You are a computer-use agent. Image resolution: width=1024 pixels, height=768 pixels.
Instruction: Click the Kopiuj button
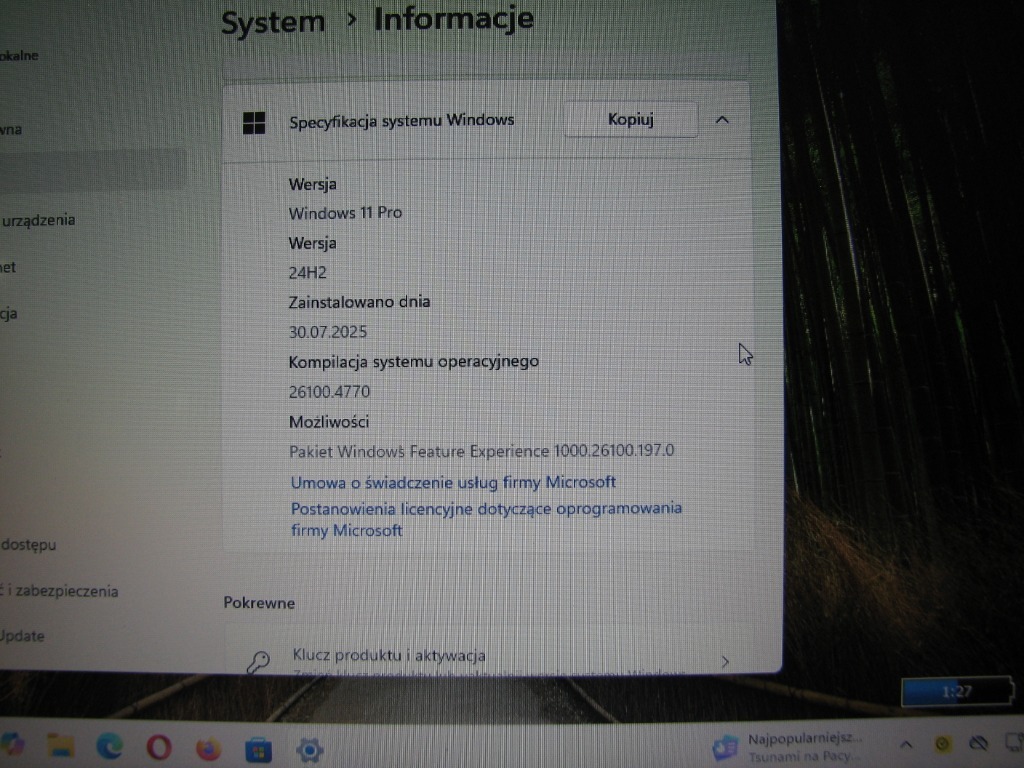(631, 120)
